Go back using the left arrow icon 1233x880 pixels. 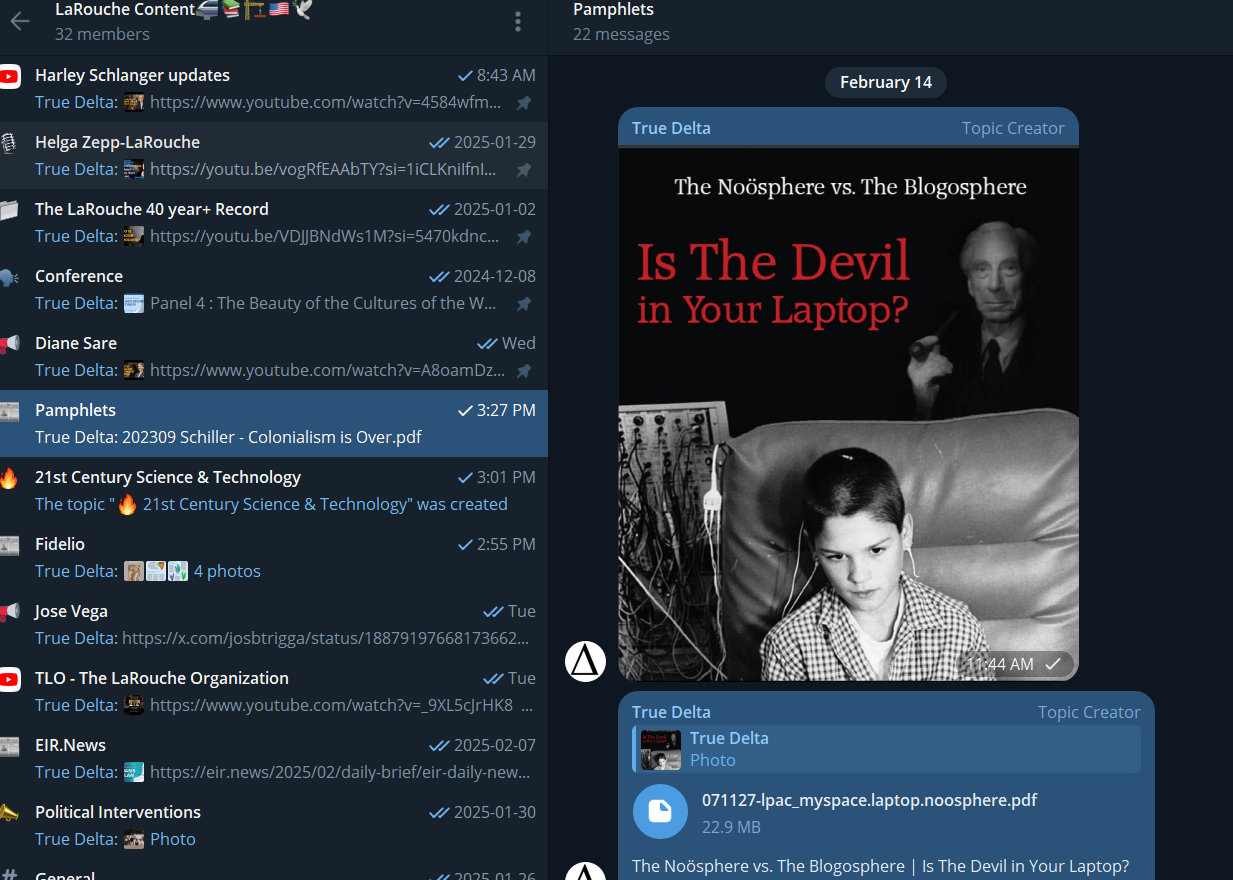pyautogui.click(x=19, y=21)
